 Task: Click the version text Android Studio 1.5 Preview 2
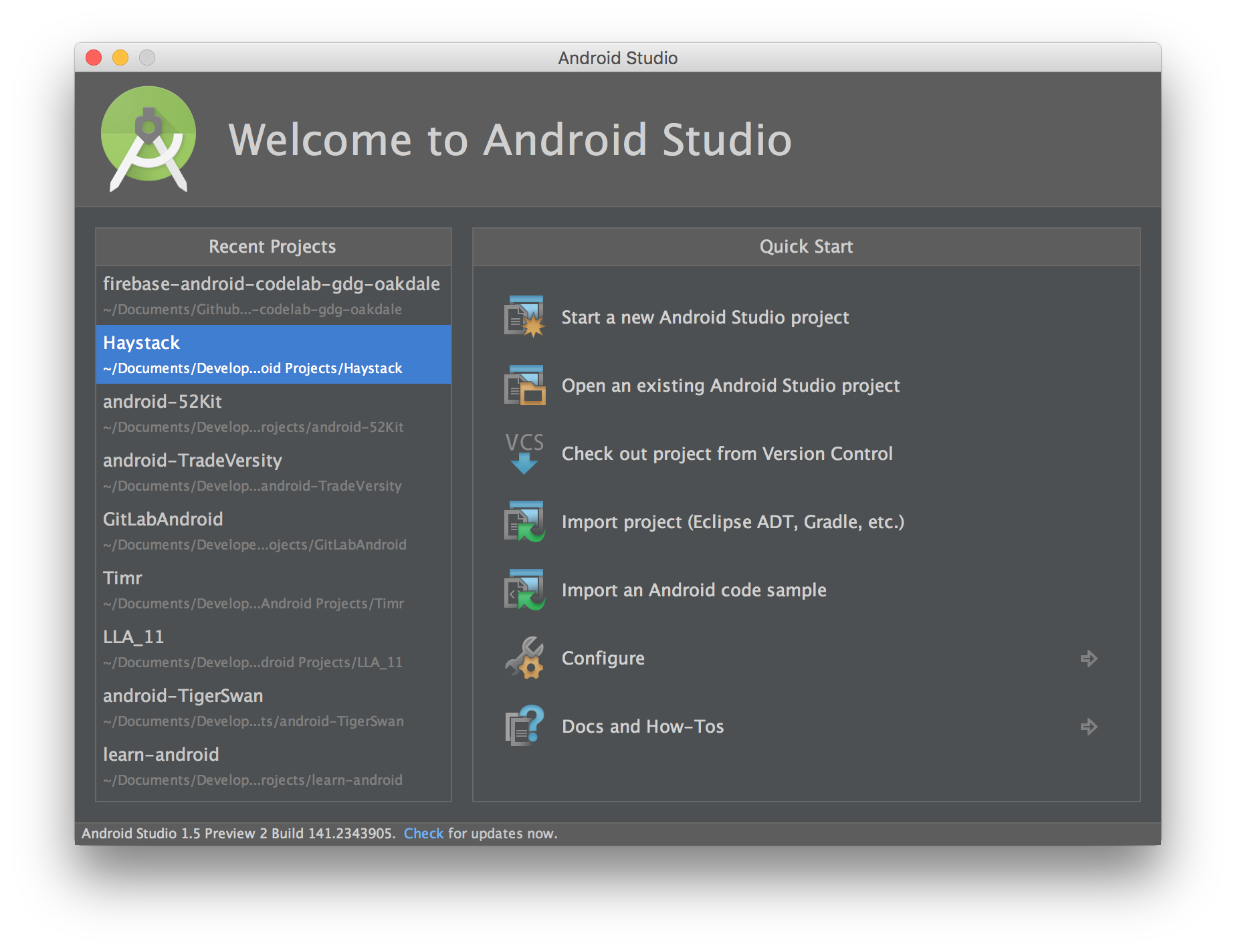coord(174,833)
